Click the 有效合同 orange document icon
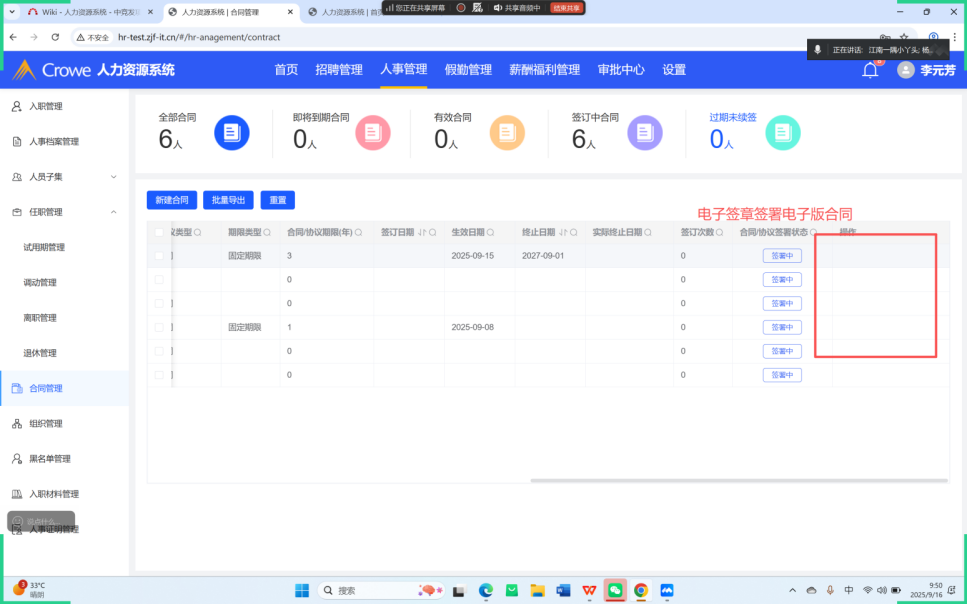The height and width of the screenshot is (605, 968). (506, 133)
